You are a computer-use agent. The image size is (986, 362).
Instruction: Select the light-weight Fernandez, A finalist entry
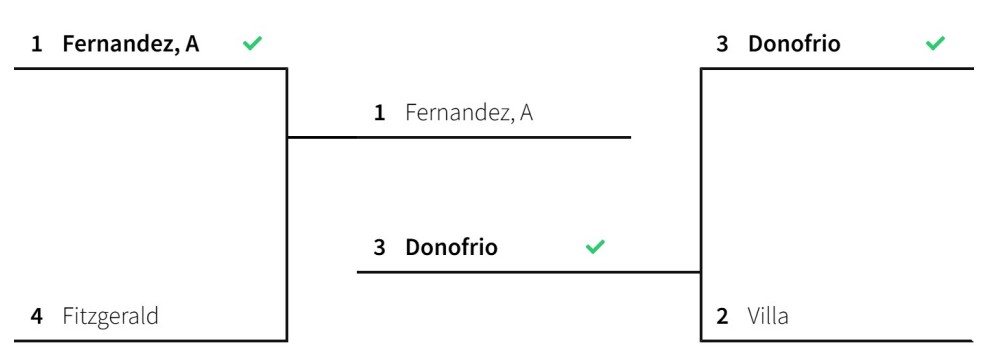[x=469, y=113]
